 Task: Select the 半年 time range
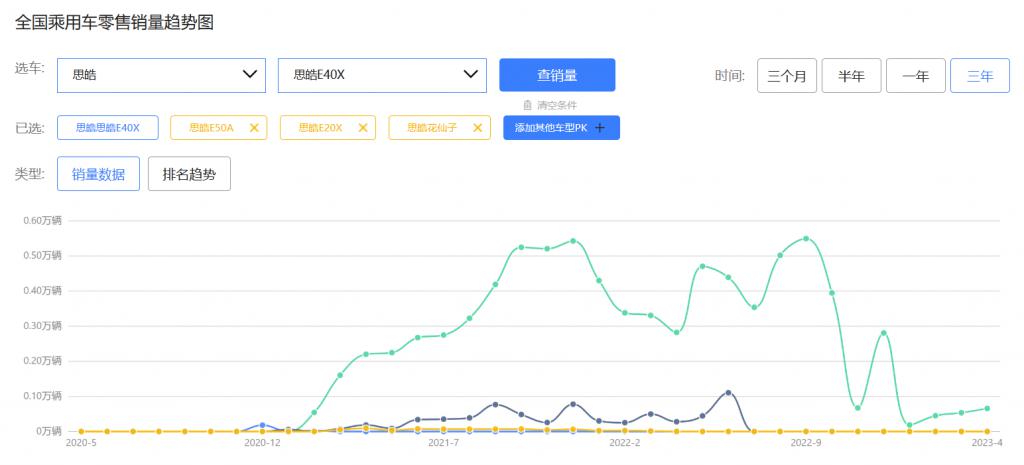(851, 76)
